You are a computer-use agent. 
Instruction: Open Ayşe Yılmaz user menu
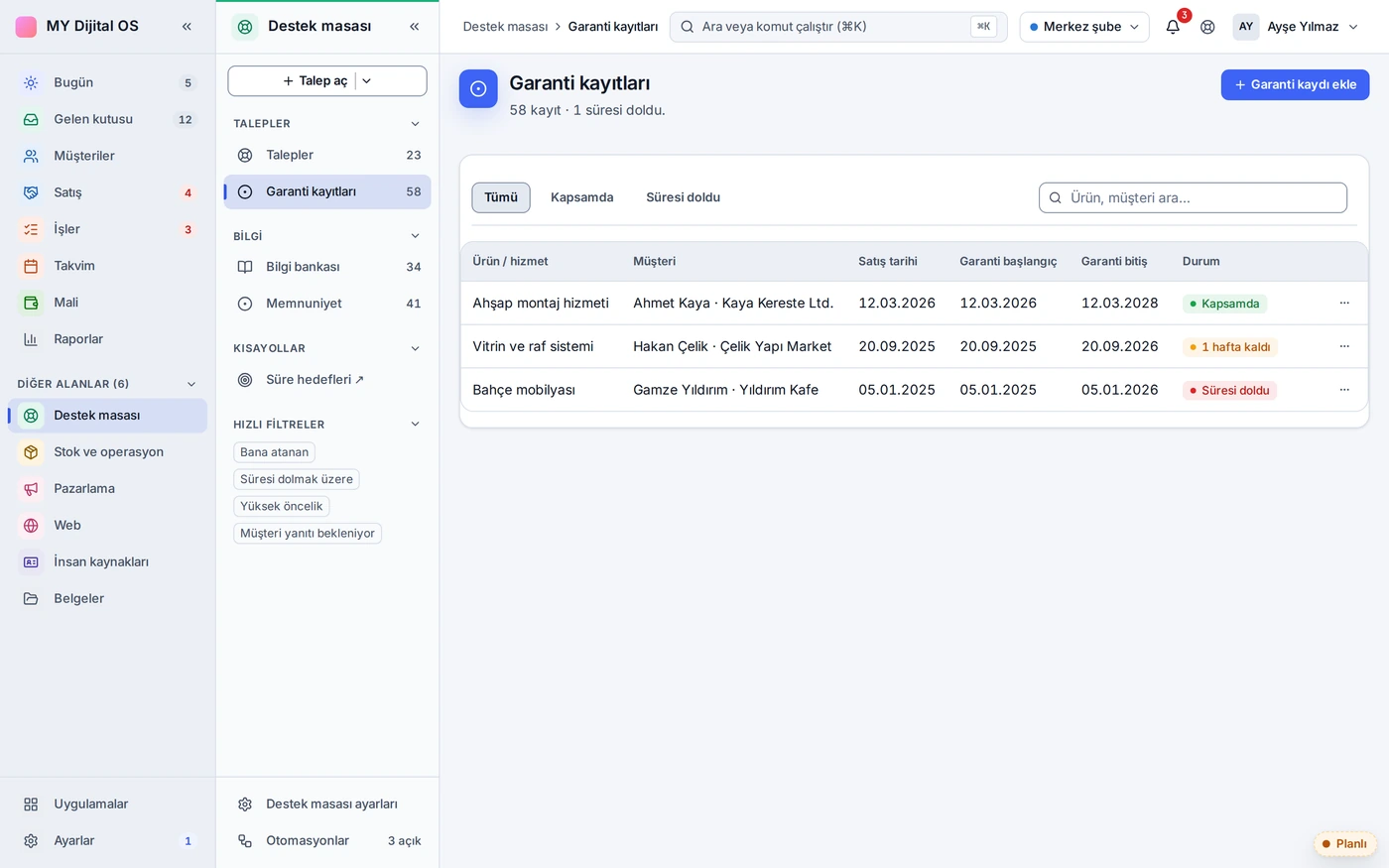pos(1296,27)
